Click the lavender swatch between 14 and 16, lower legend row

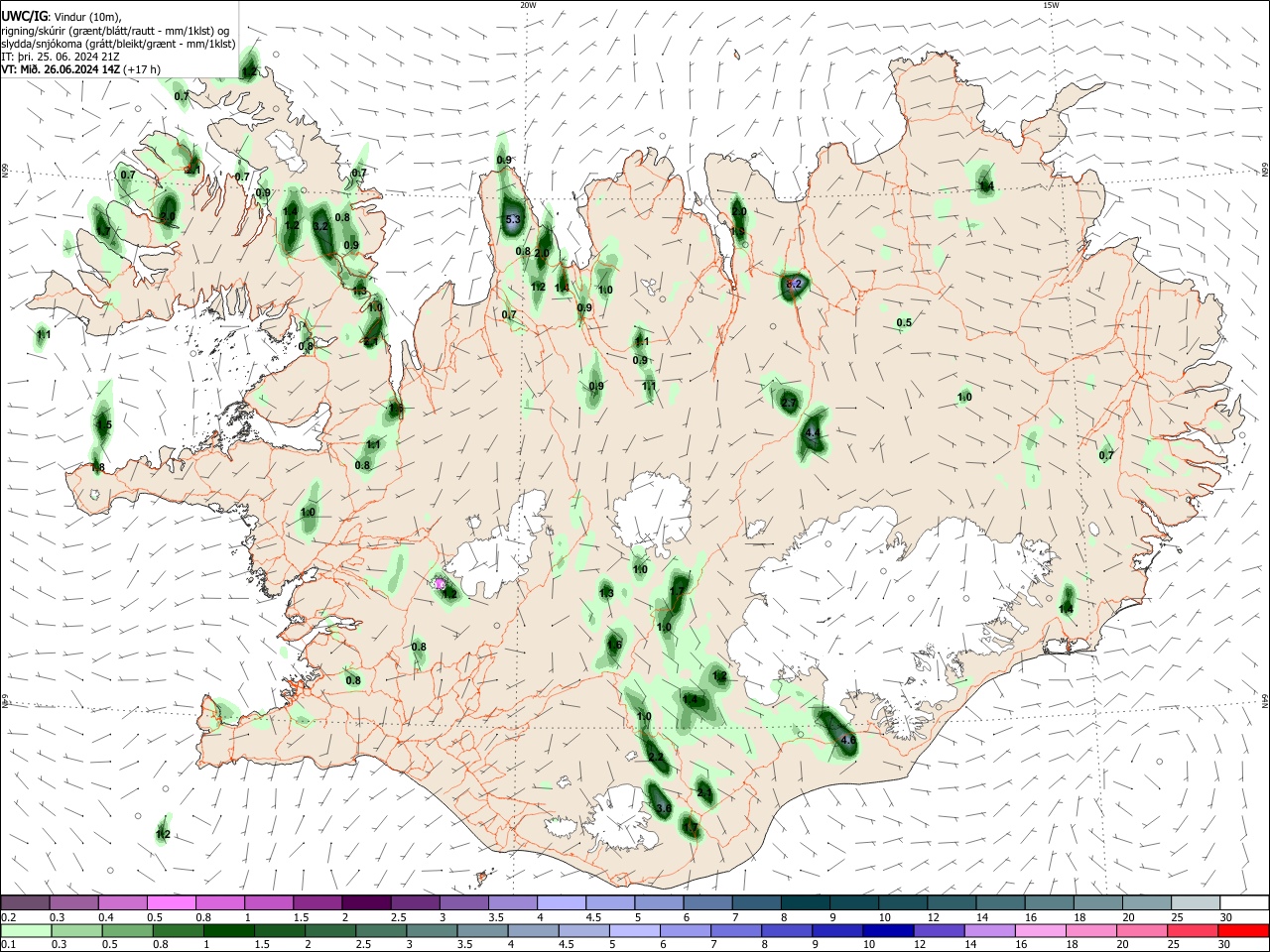coord(989,930)
